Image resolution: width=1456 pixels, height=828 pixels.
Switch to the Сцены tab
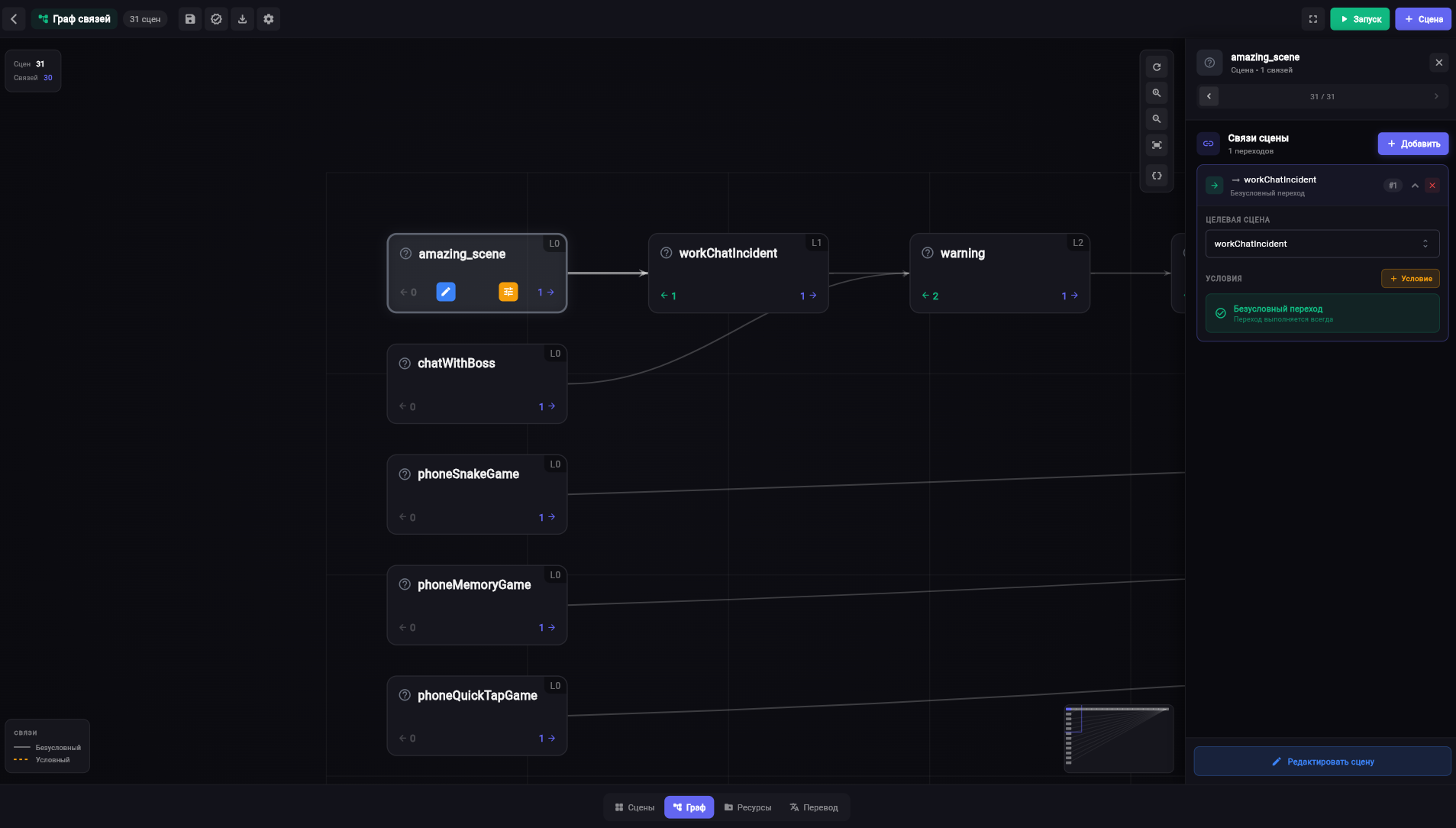[634, 807]
